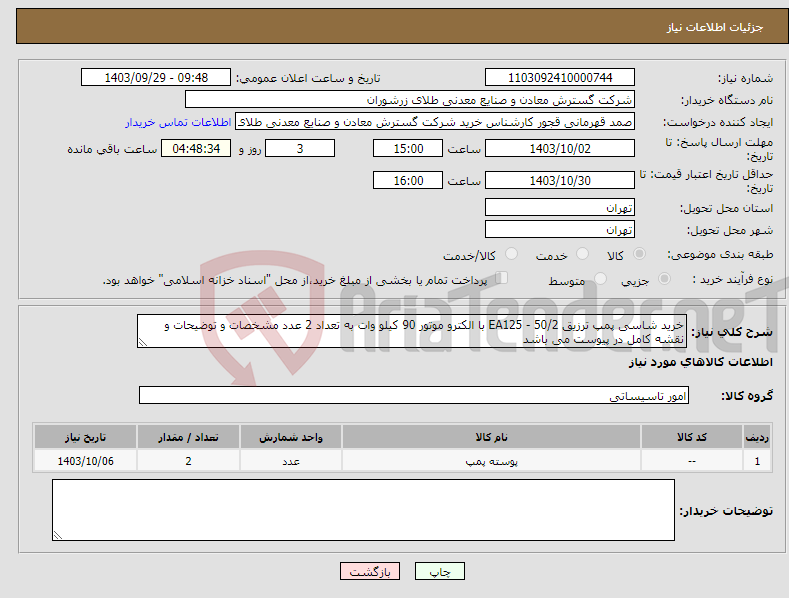Click the remaining days field showing 3

[x=300, y=148]
